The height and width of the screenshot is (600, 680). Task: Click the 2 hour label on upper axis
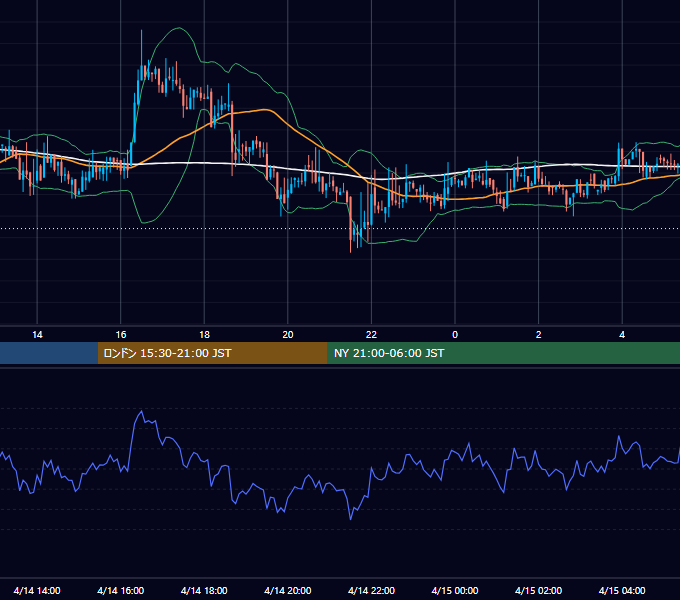tap(539, 335)
